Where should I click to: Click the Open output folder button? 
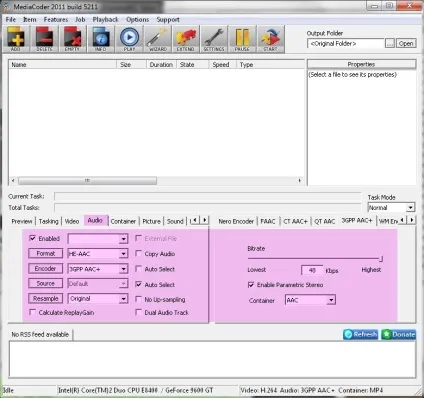406,43
